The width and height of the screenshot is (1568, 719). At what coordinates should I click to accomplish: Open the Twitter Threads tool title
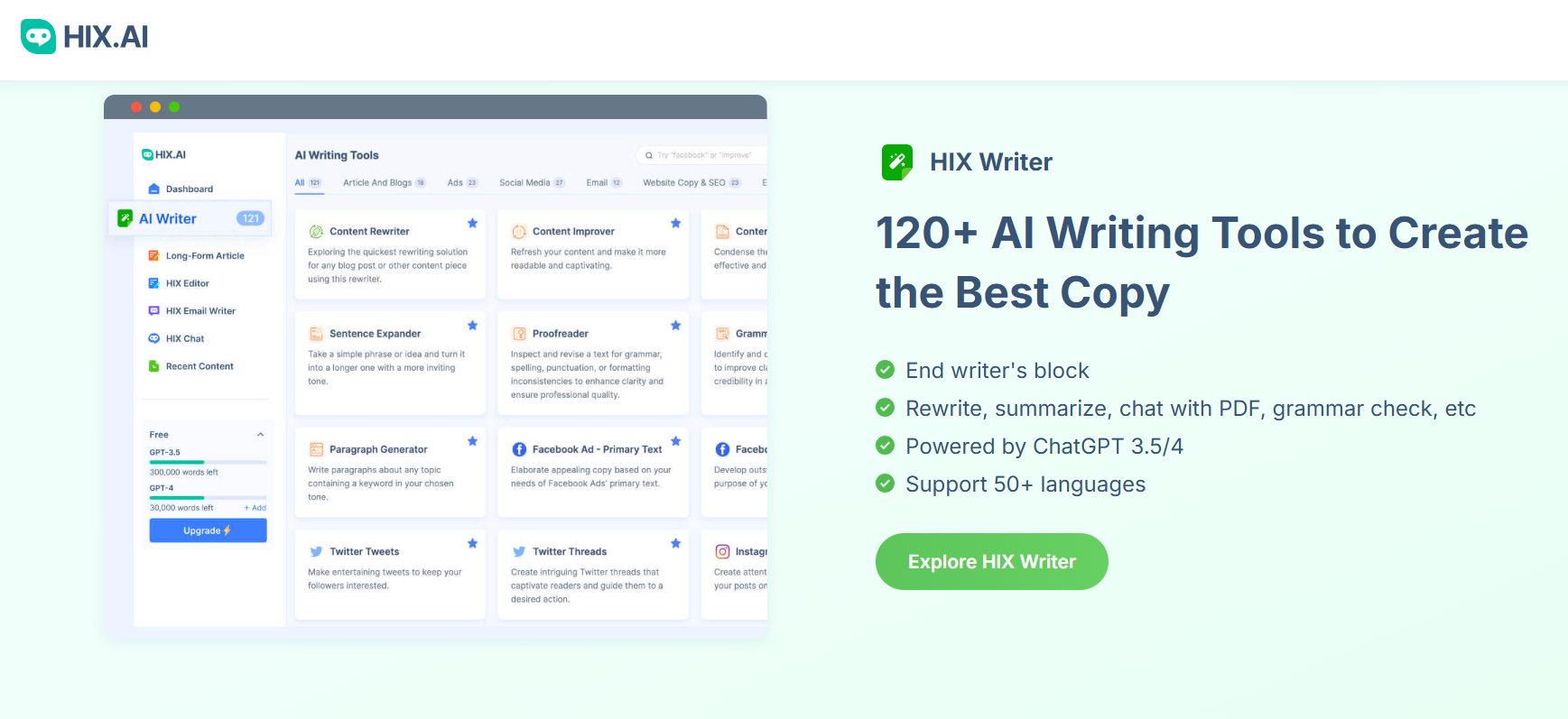click(570, 551)
